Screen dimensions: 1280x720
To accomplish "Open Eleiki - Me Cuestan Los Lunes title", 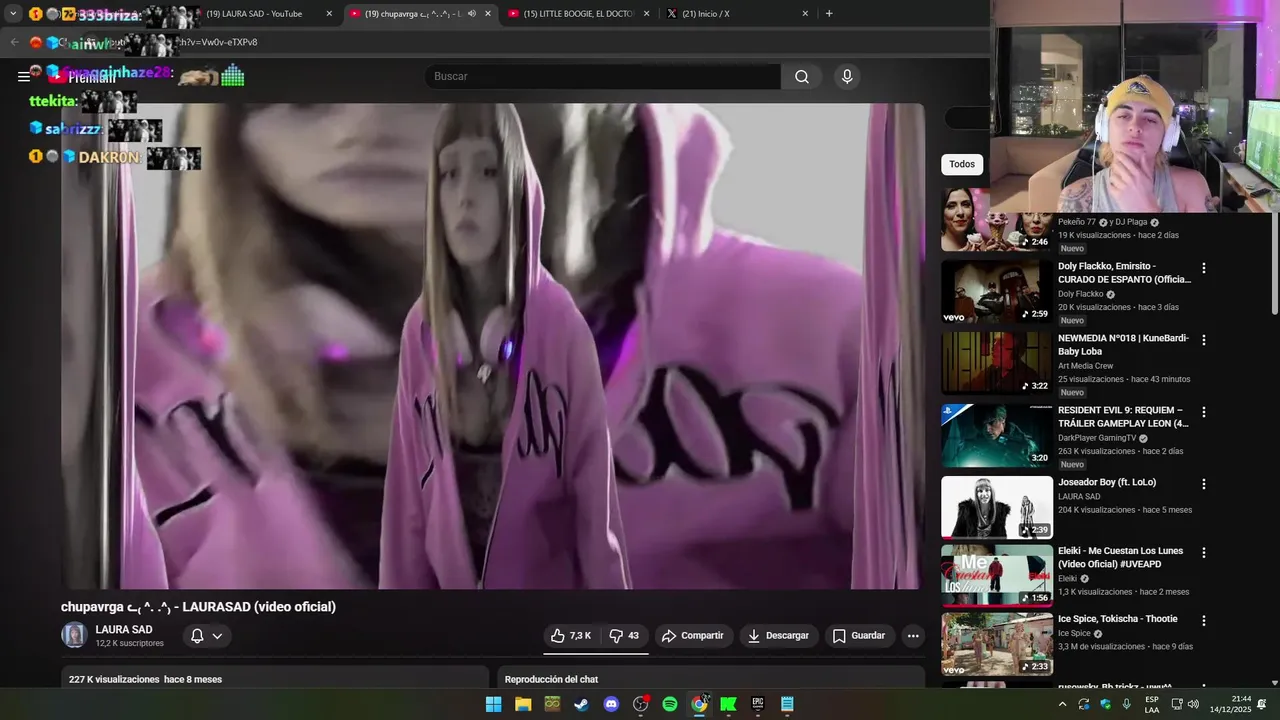I will coord(1121,558).
